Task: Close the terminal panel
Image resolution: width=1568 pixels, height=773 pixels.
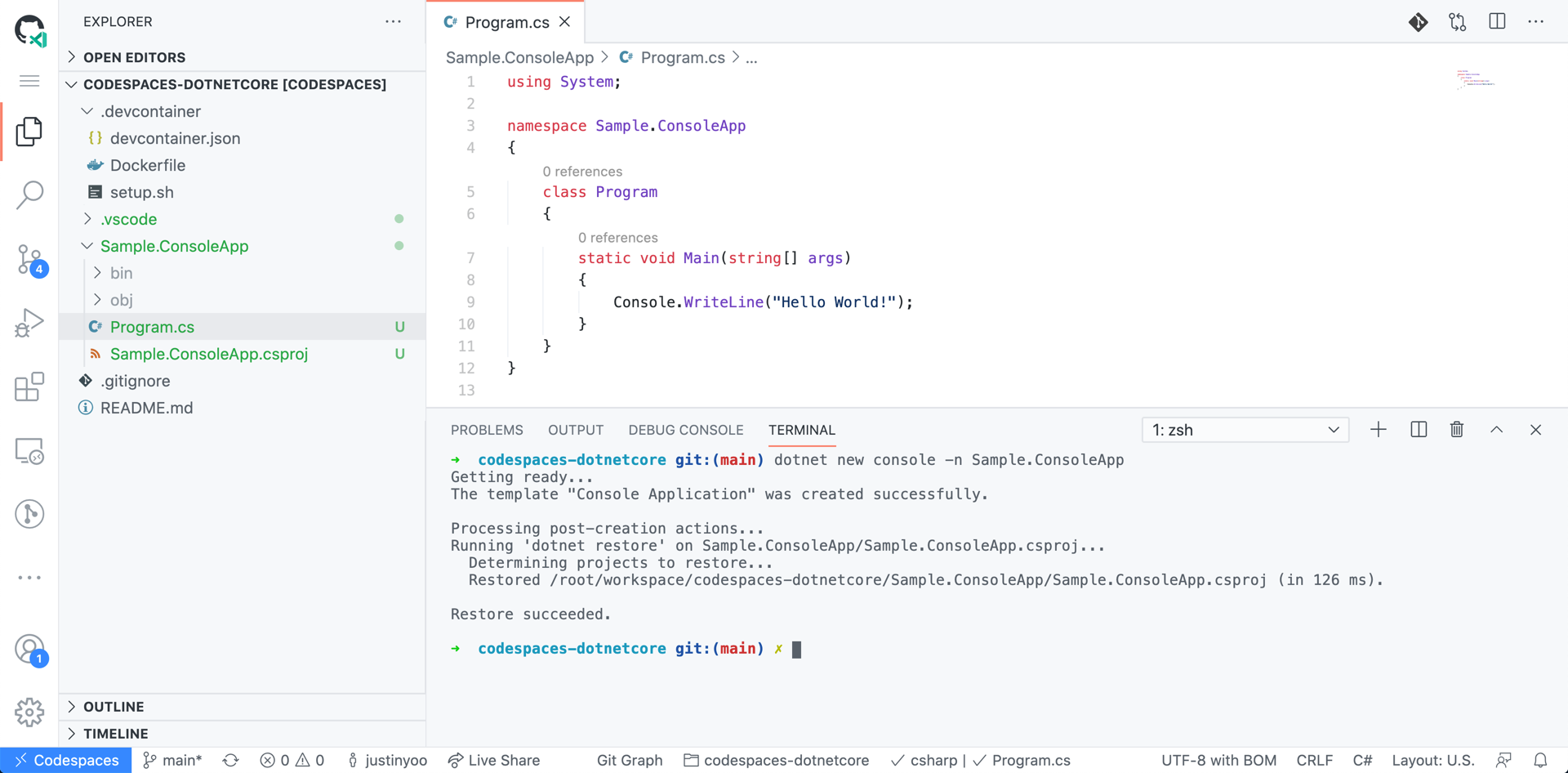Action: (1535, 430)
